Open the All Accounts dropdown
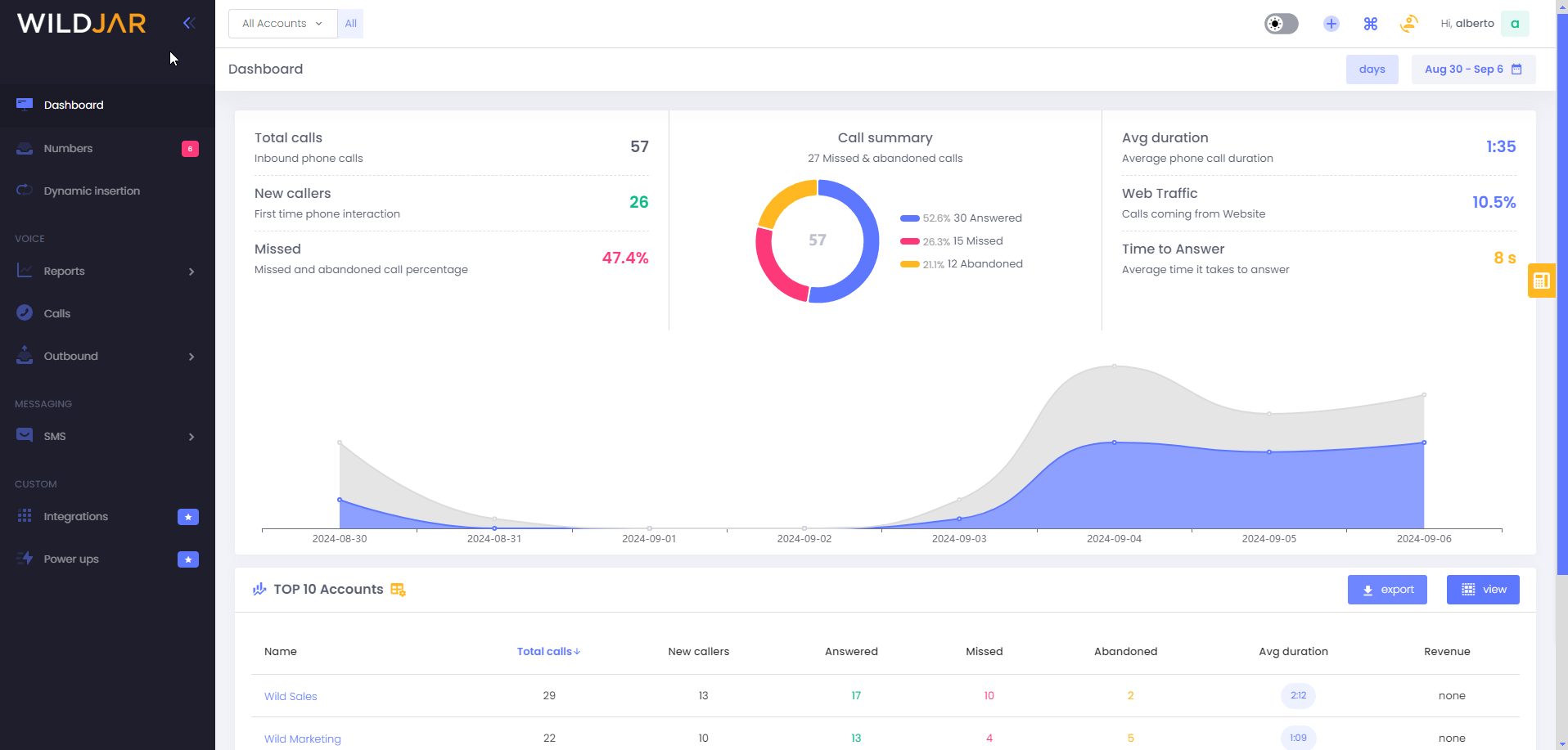Image resolution: width=1568 pixels, height=750 pixels. (x=282, y=24)
